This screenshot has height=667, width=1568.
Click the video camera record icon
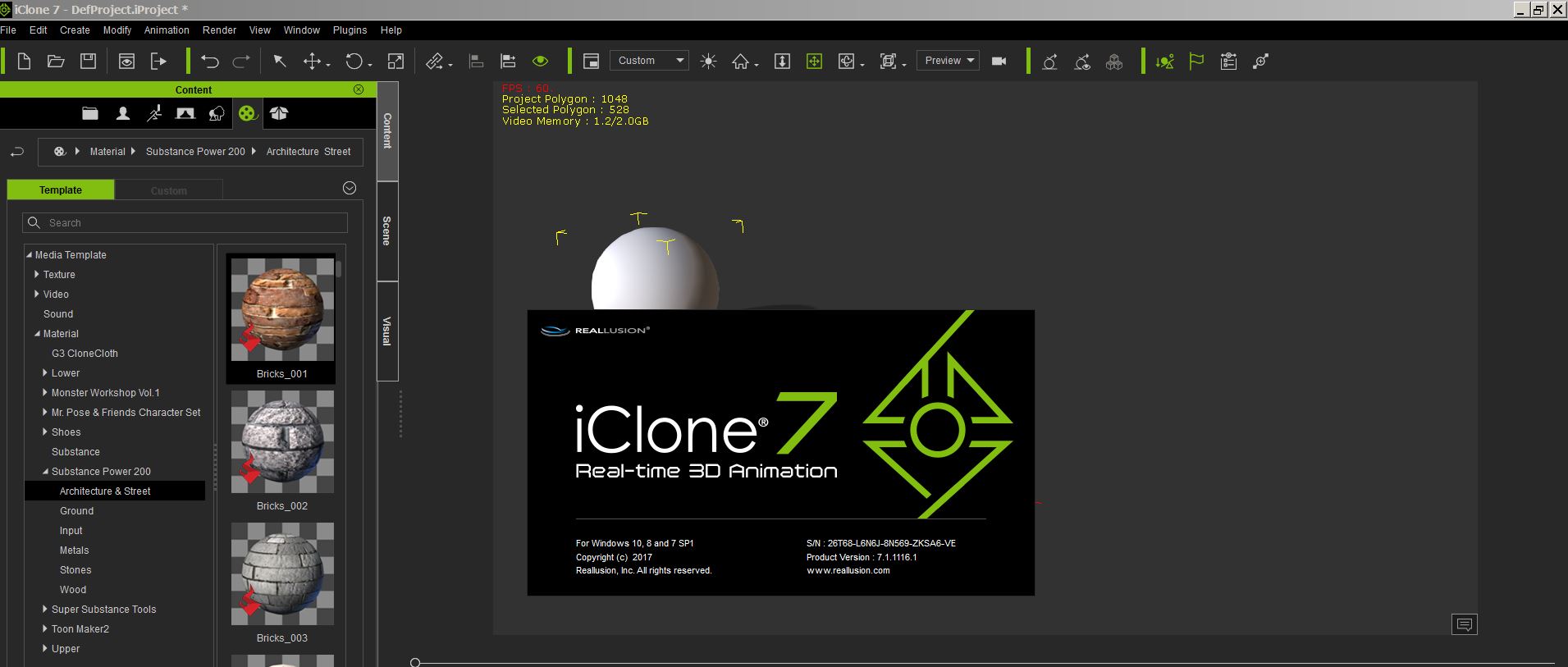point(999,61)
